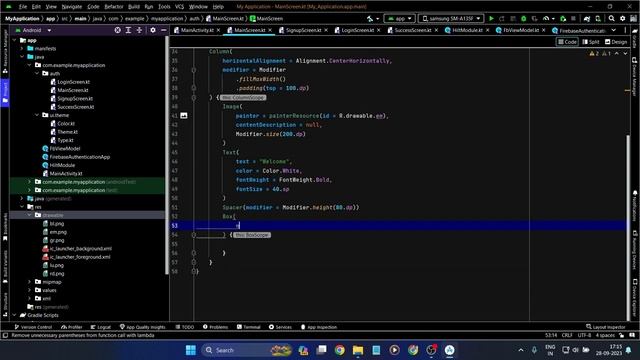Switch editor to Design view mode
640x360 pixels.
pyautogui.click(x=616, y=42)
